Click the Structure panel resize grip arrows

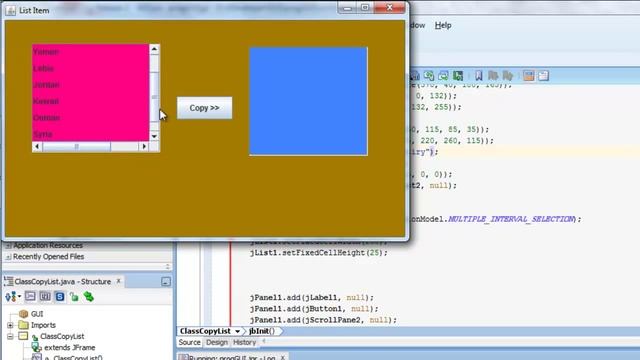click(x=168, y=267)
